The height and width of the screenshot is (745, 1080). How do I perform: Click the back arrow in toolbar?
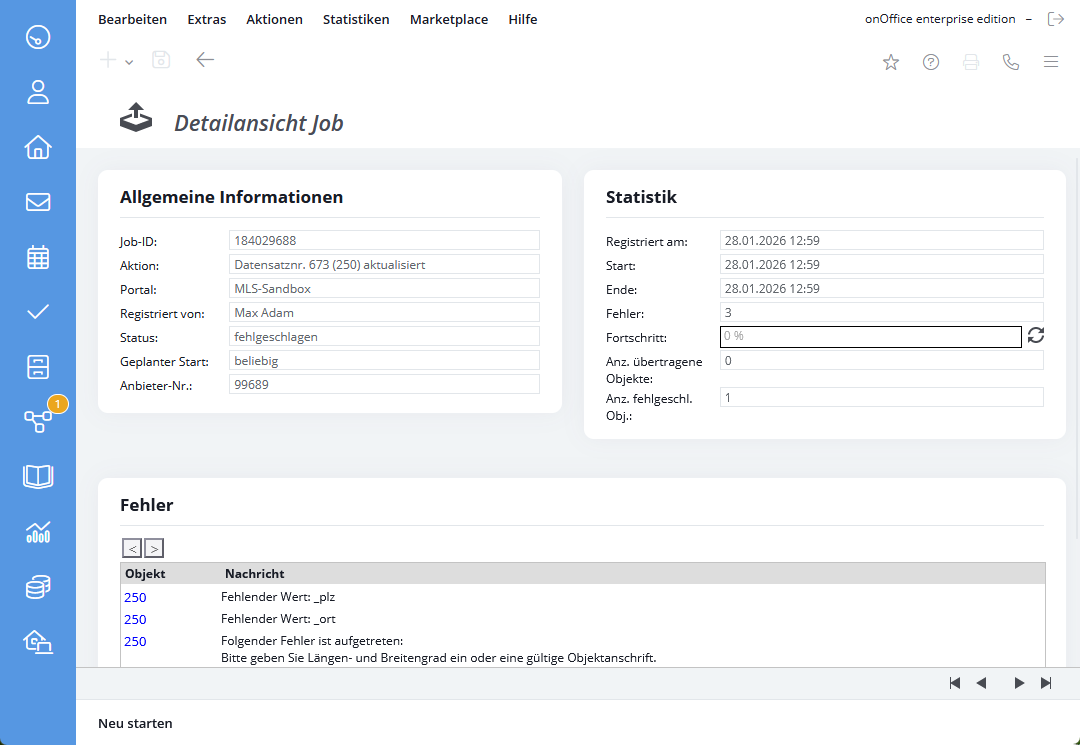click(205, 60)
